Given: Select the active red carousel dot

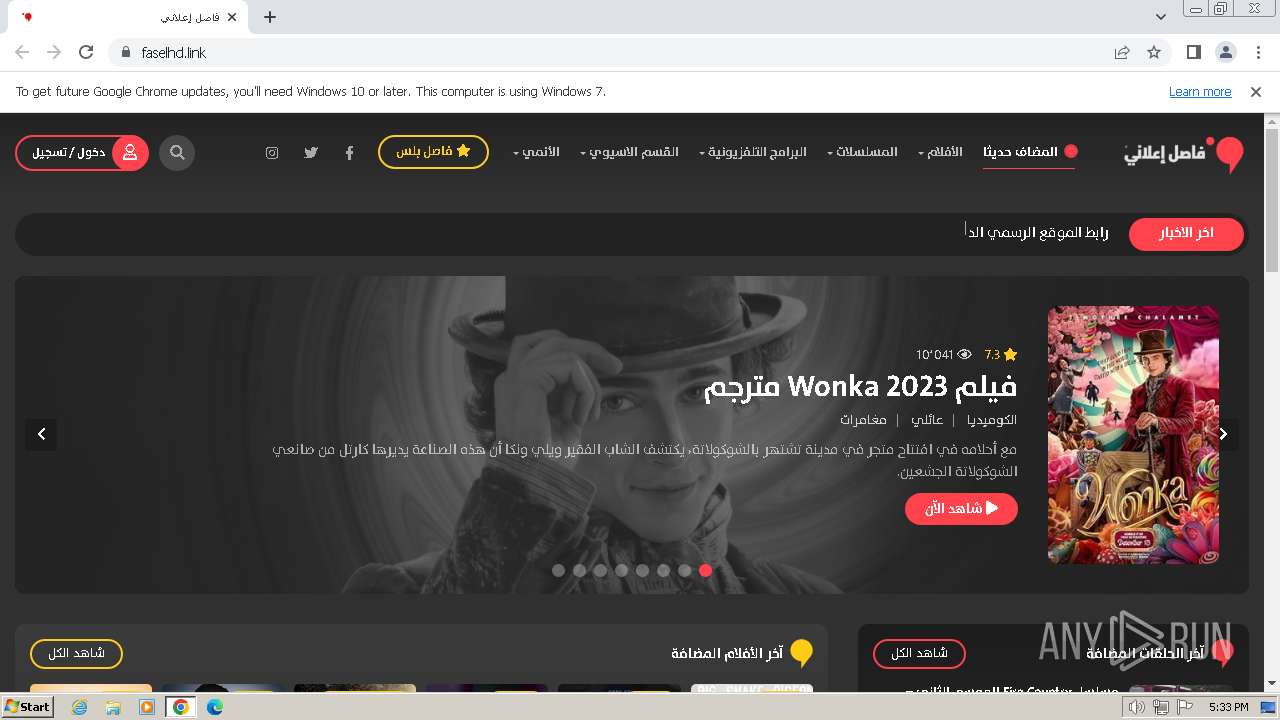Looking at the screenshot, I should 705,570.
